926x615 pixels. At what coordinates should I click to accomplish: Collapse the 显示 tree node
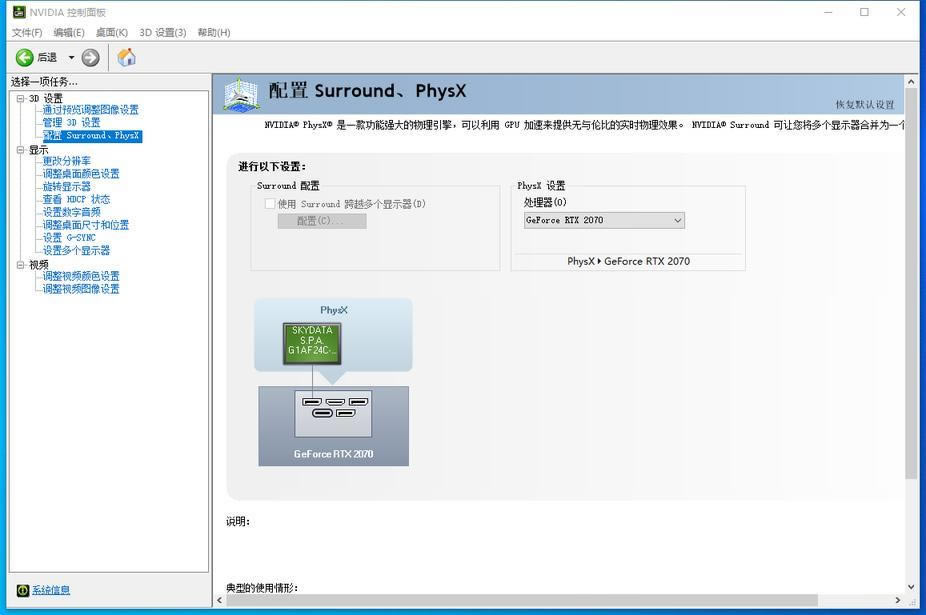20,150
